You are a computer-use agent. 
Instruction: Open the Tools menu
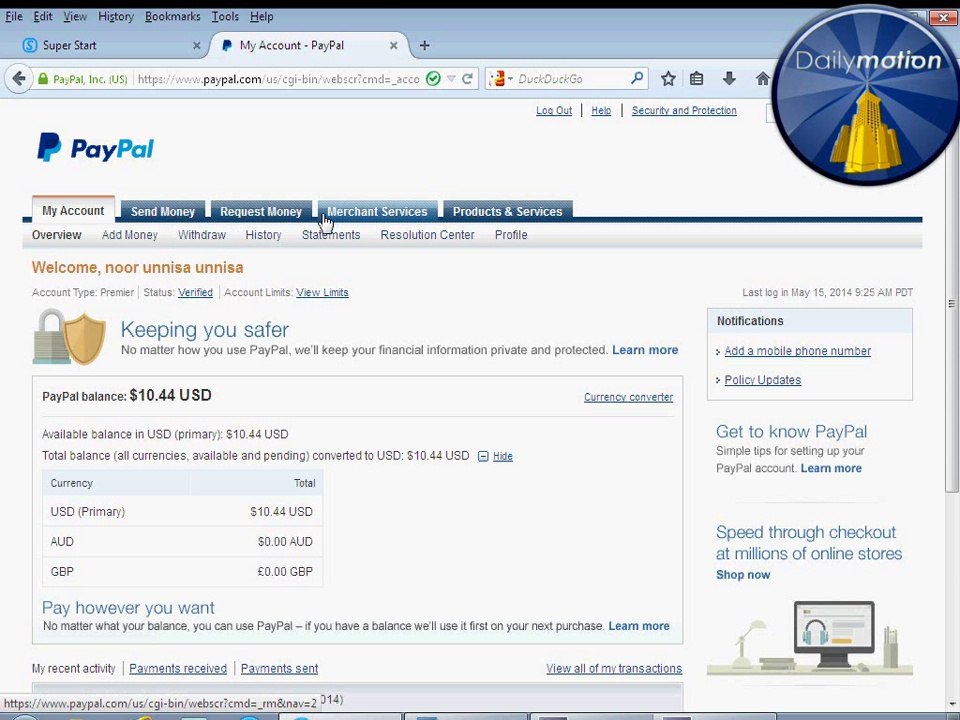[225, 17]
